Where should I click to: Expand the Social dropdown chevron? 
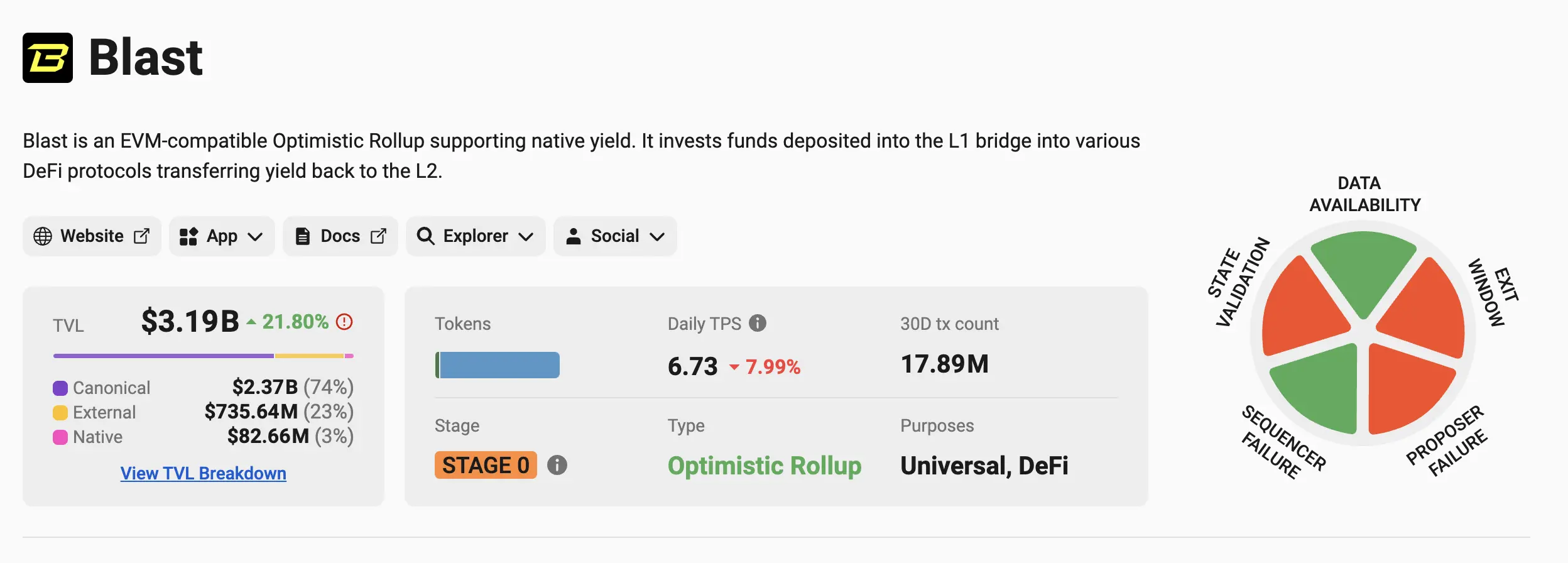point(657,237)
